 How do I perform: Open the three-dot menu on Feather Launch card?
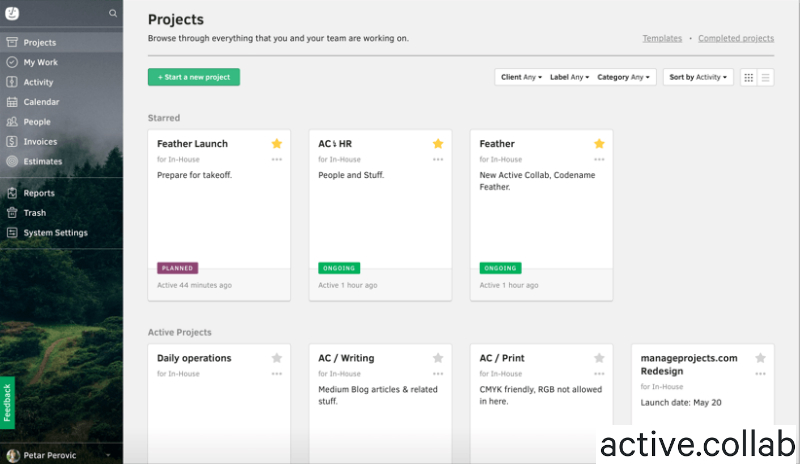click(x=277, y=160)
